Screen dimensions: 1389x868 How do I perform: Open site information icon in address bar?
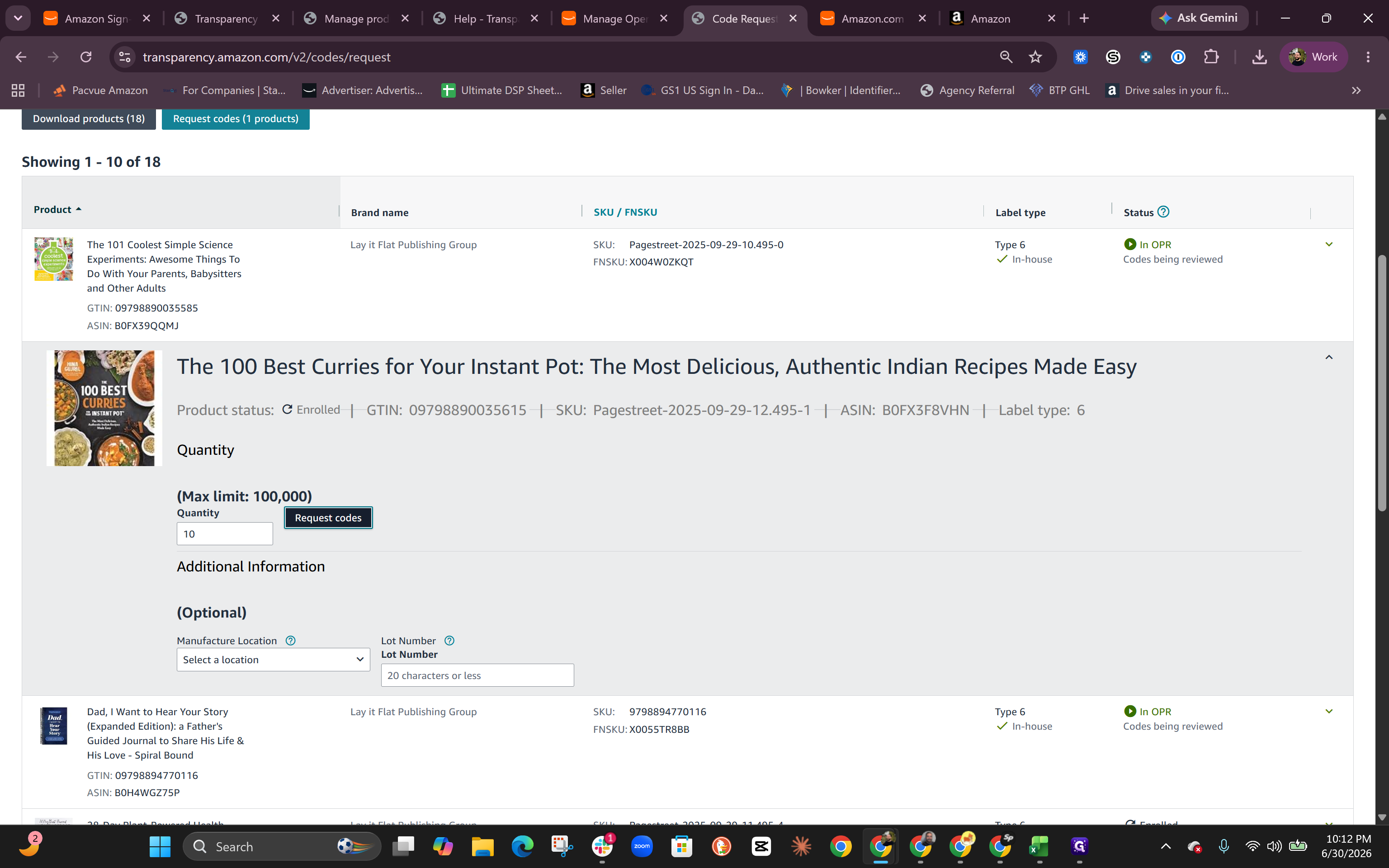click(124, 57)
